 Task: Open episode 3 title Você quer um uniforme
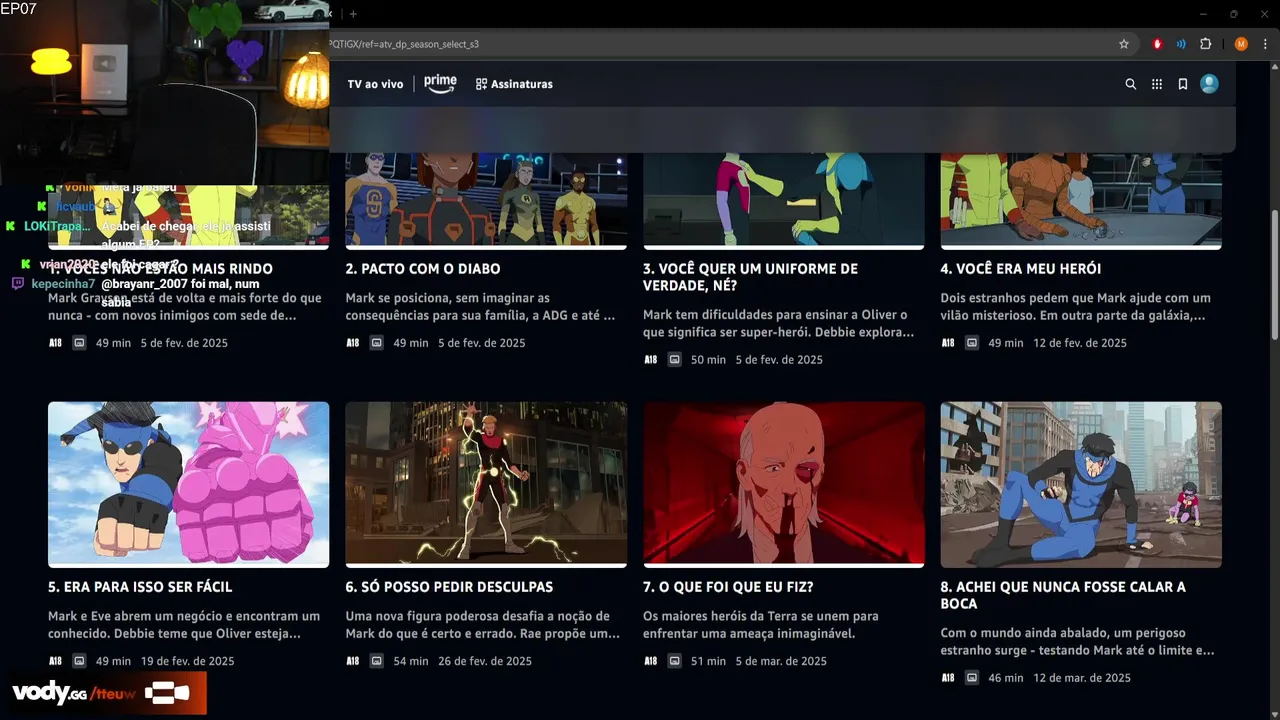(x=750, y=277)
